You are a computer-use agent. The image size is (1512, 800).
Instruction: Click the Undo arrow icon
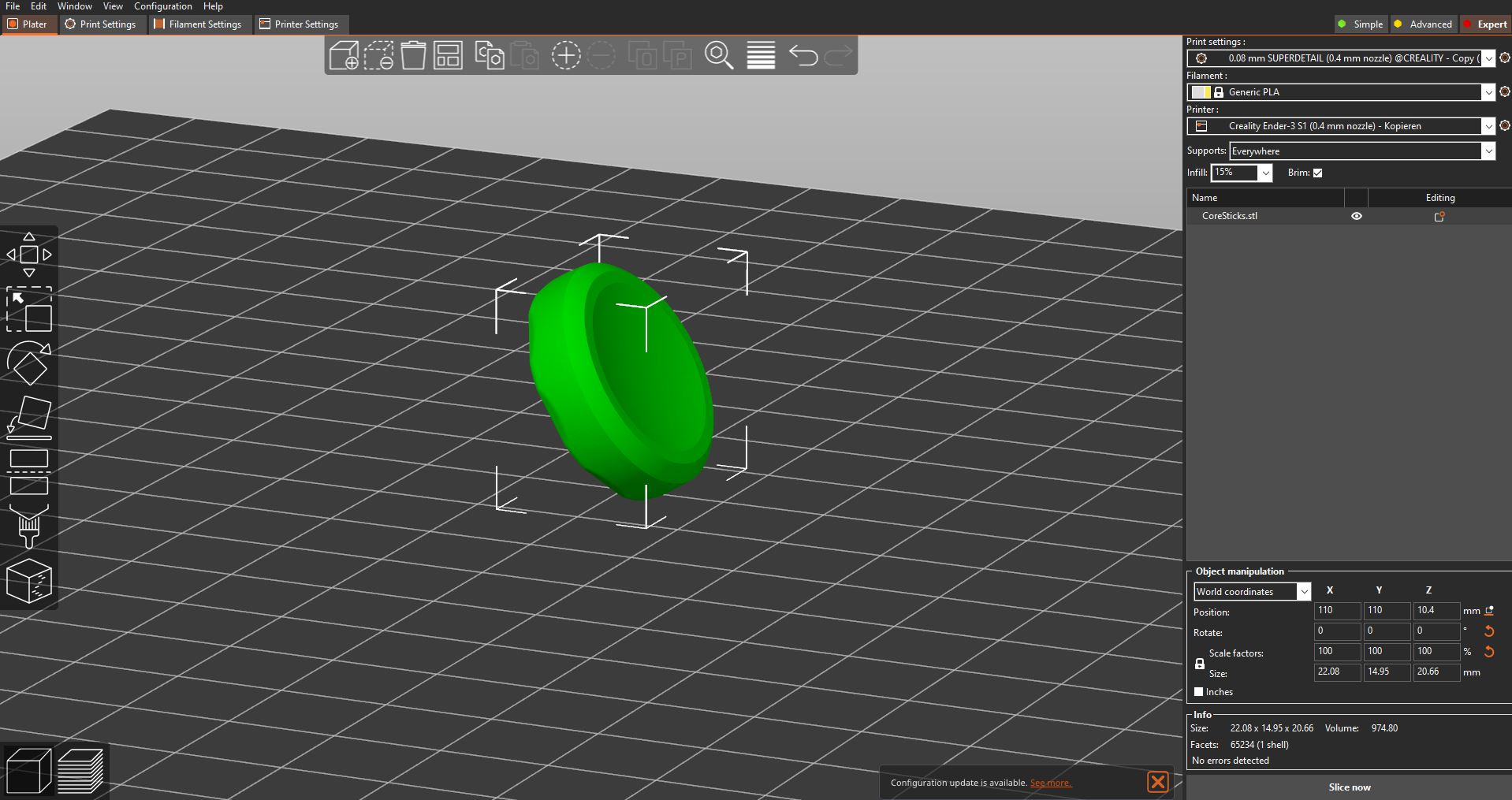click(x=803, y=55)
